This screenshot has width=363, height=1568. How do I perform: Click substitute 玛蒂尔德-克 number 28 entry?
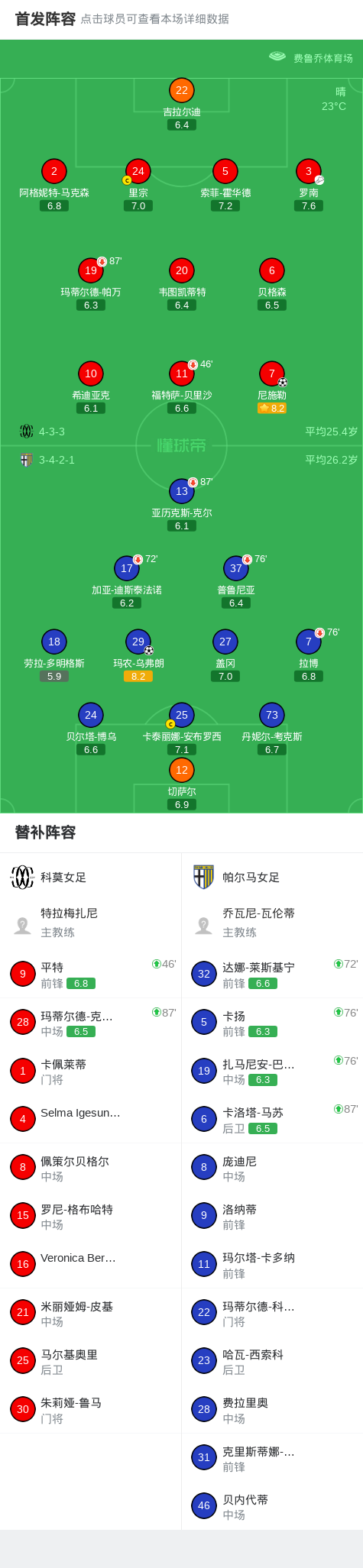point(90,1023)
